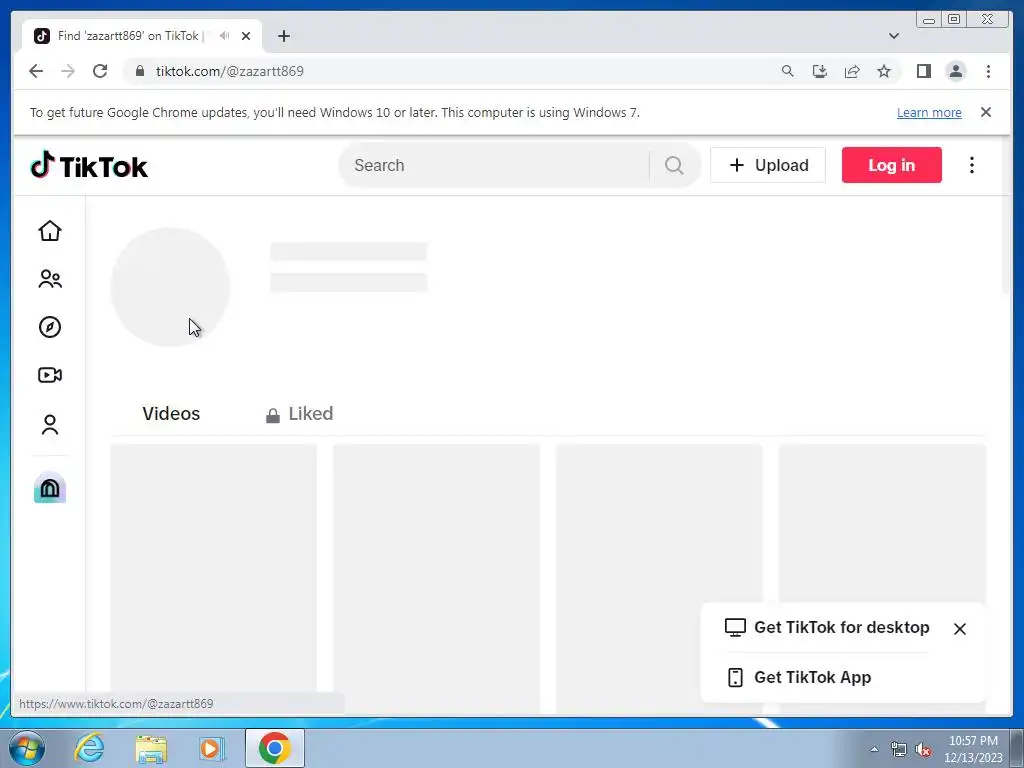Viewport: 1024px width, 768px height.
Task: Open the Chrome profile avatar icon
Action: point(955,71)
